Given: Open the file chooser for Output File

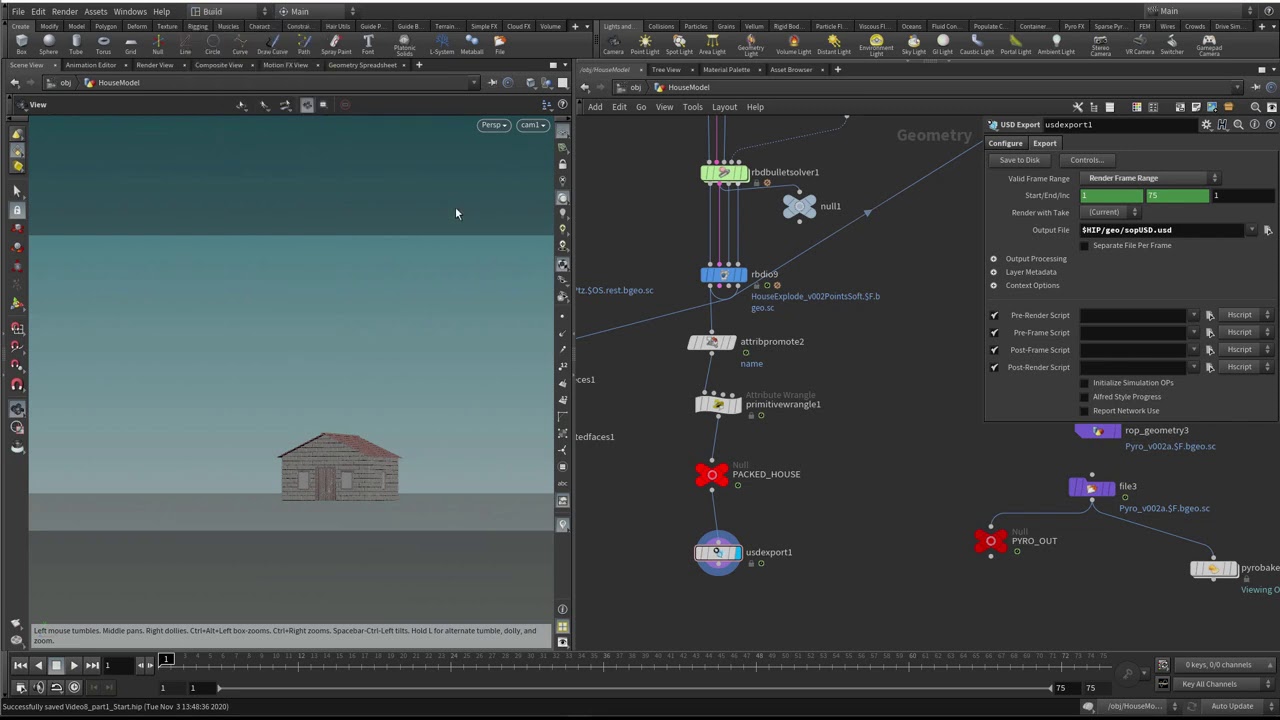Looking at the screenshot, I should click(x=1268, y=230).
